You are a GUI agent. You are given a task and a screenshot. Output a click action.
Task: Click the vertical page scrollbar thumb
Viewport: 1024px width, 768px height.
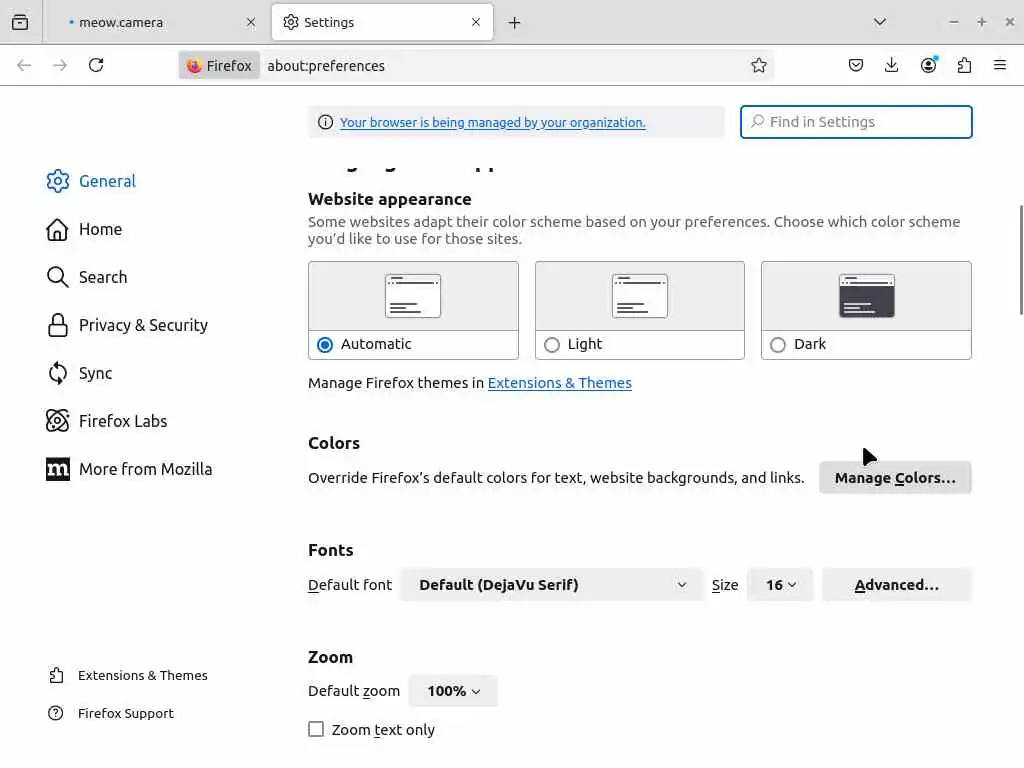point(1021,260)
